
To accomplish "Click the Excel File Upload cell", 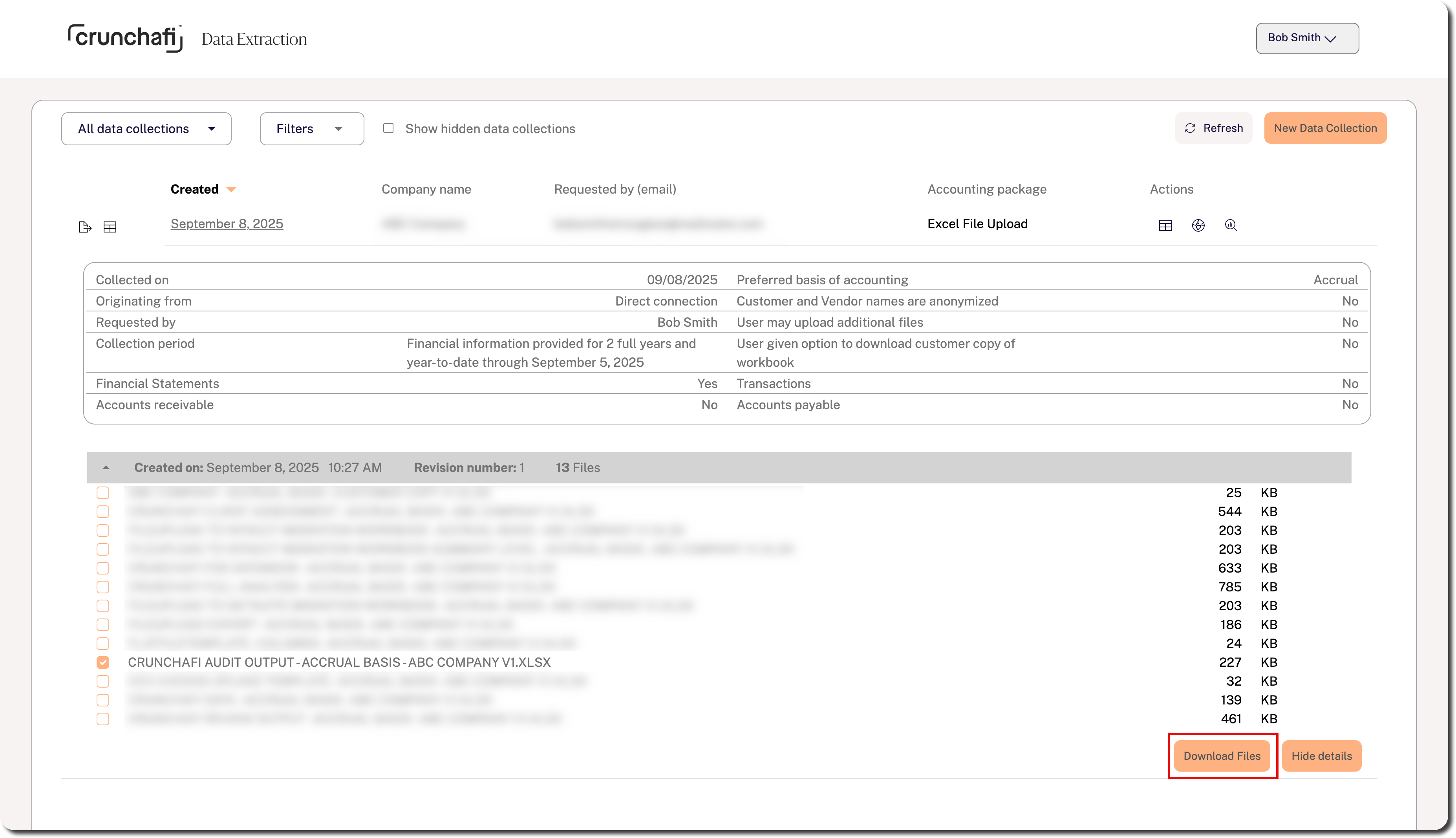I will (x=977, y=224).
